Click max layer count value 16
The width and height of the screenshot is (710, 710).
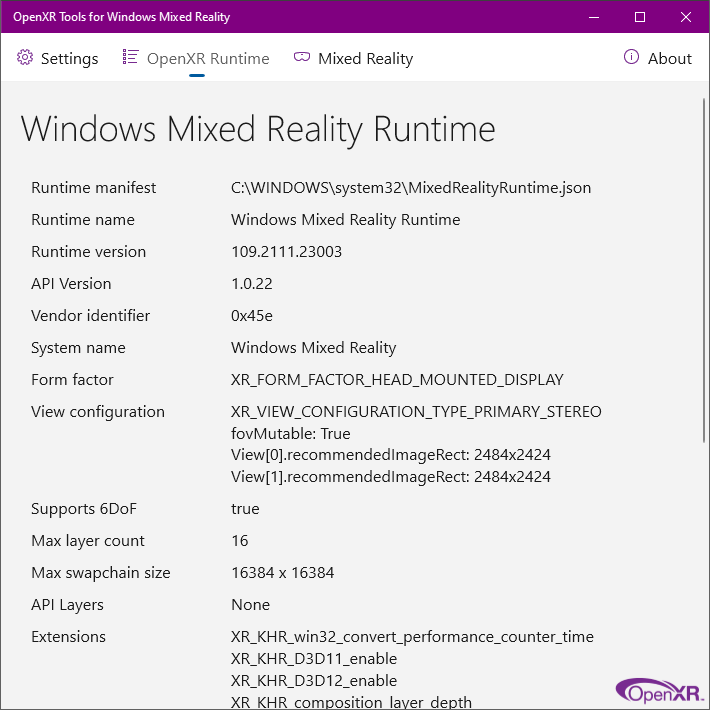[x=240, y=541]
